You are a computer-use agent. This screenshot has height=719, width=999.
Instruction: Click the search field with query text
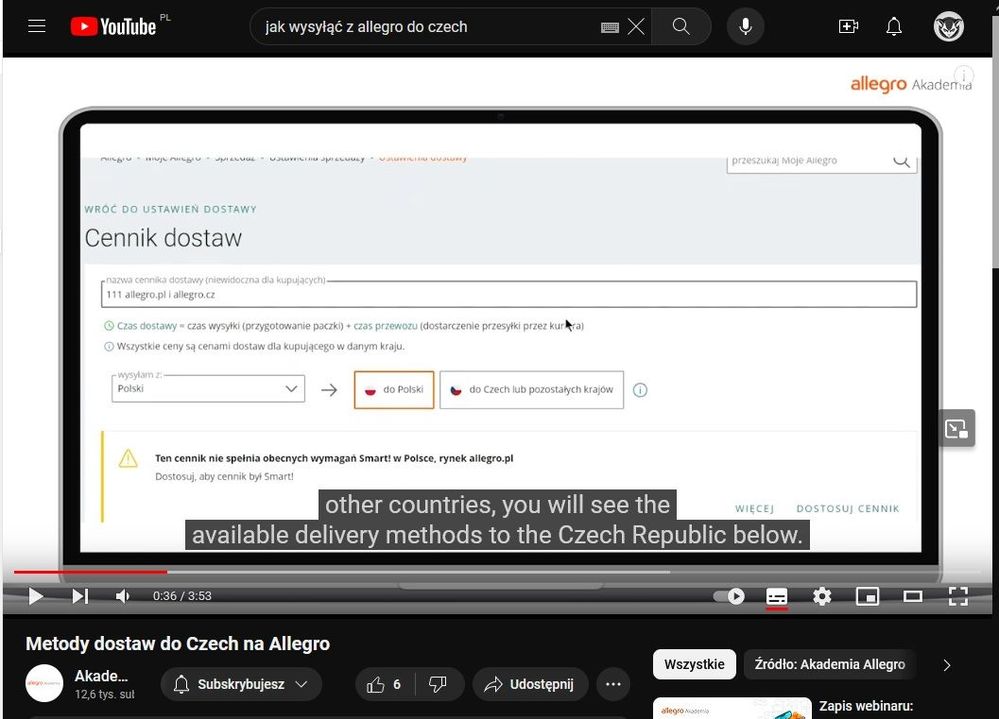424,27
